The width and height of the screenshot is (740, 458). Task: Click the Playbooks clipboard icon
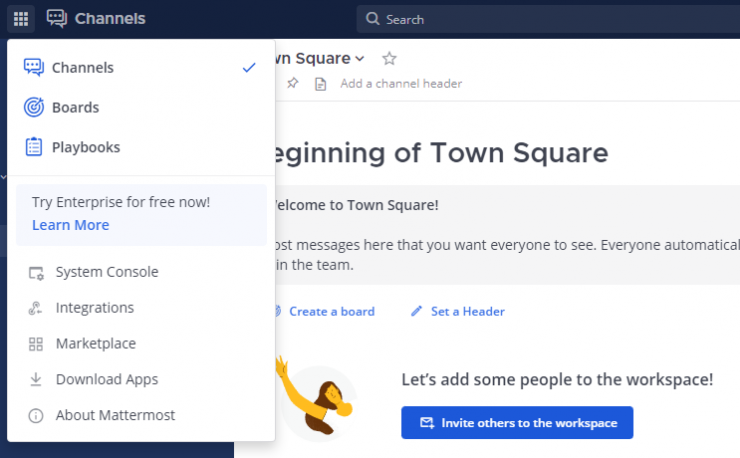34,147
